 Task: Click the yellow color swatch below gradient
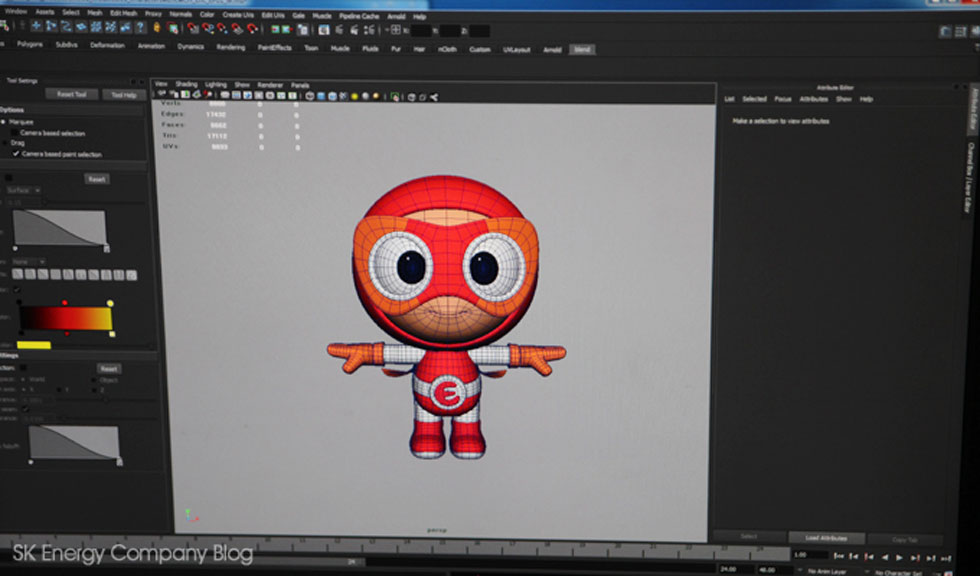pyautogui.click(x=33, y=345)
